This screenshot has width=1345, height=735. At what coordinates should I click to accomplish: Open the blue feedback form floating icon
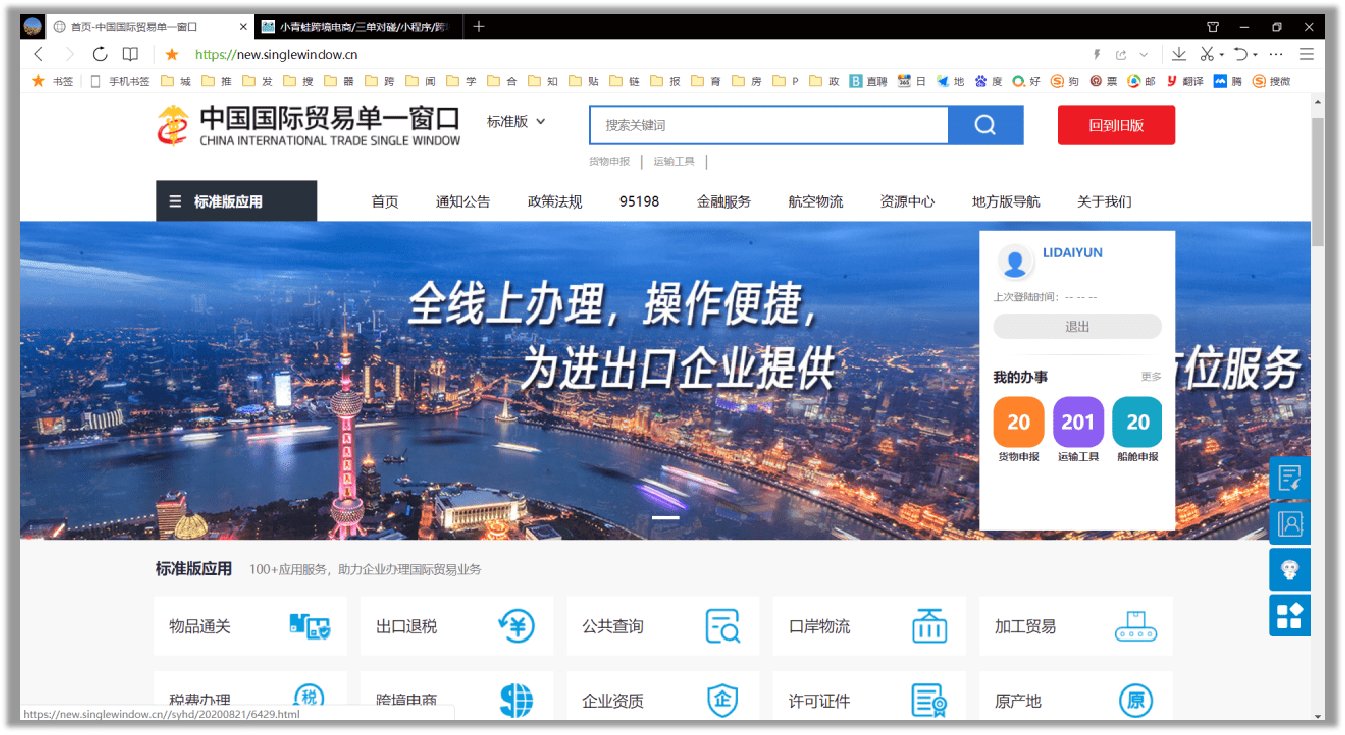(x=1290, y=478)
